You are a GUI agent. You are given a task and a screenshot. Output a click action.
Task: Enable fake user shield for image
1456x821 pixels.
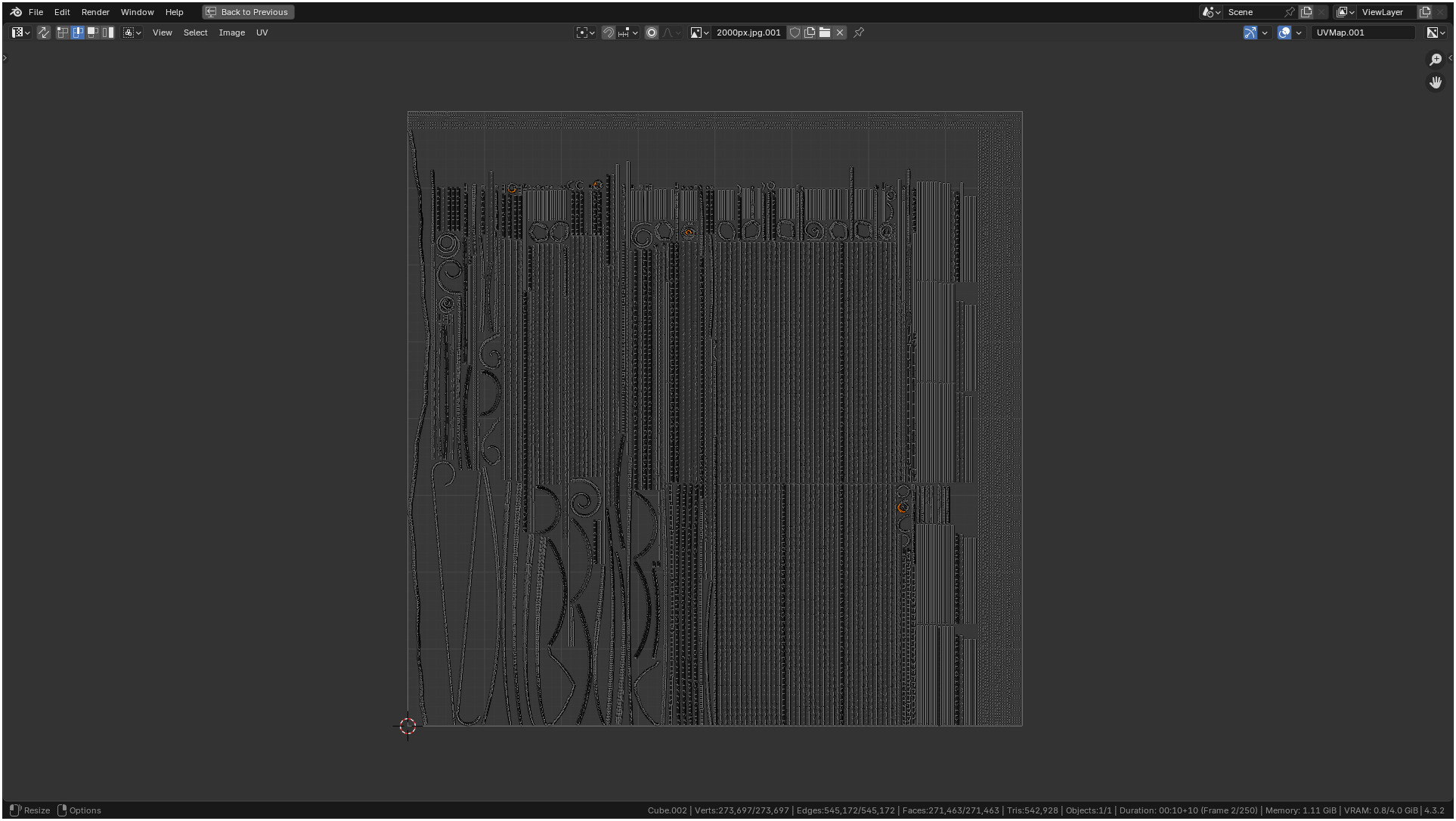pyautogui.click(x=795, y=33)
